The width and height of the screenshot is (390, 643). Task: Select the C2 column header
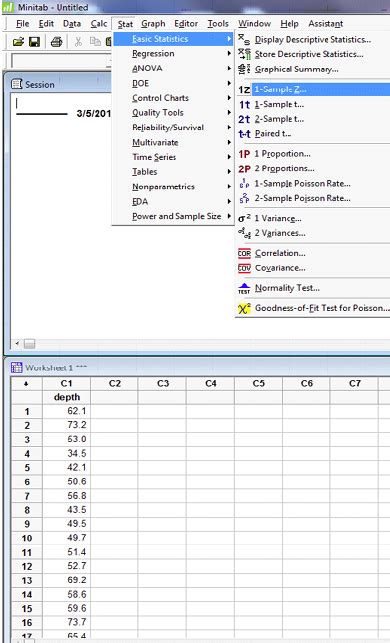114,383
